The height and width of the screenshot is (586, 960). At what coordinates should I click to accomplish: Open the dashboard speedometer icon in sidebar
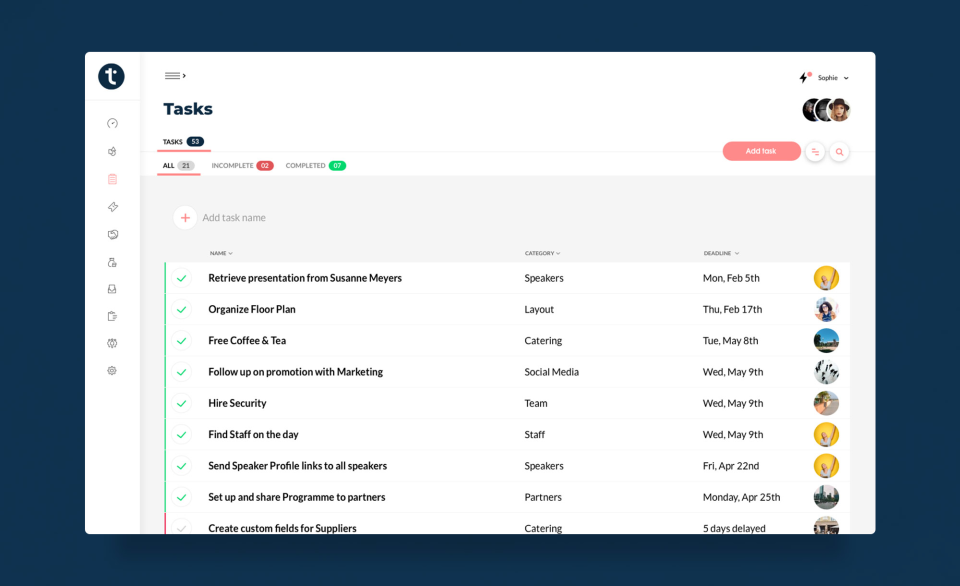click(x=112, y=123)
